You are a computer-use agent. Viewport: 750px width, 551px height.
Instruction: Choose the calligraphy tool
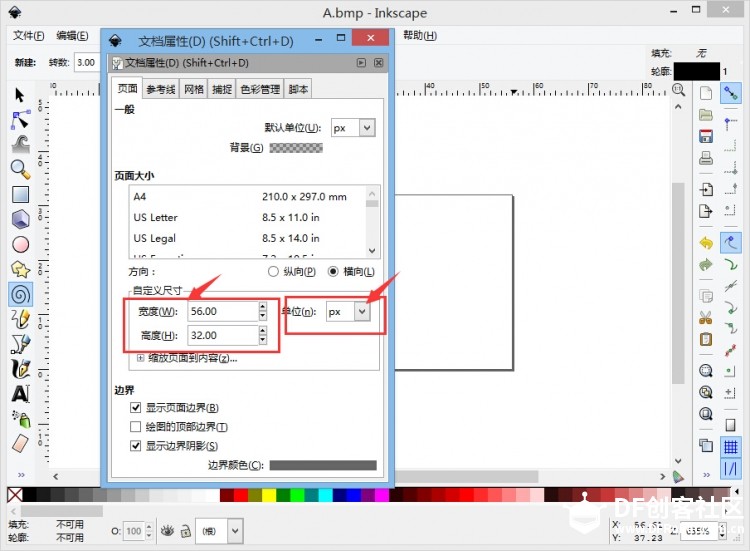click(20, 369)
